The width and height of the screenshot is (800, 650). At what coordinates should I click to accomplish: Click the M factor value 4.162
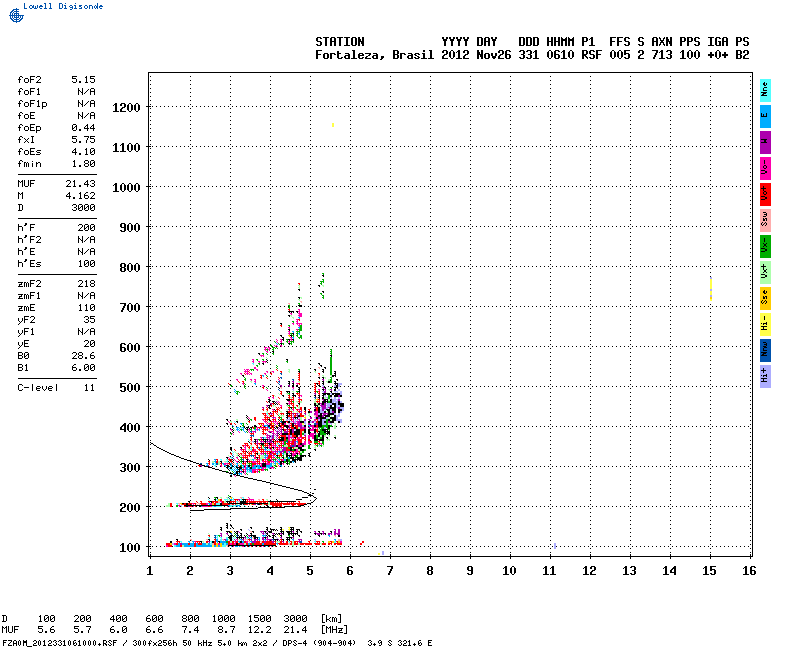coord(80,196)
